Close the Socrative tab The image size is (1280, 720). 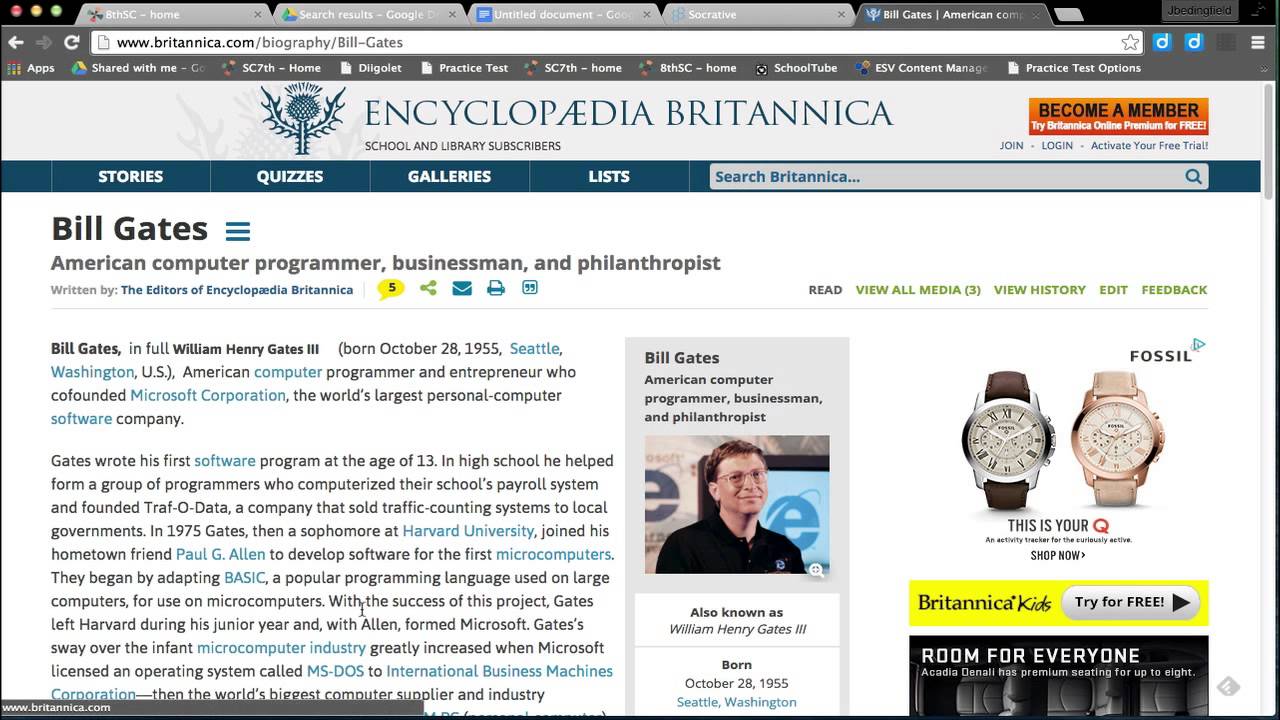pyautogui.click(x=842, y=15)
